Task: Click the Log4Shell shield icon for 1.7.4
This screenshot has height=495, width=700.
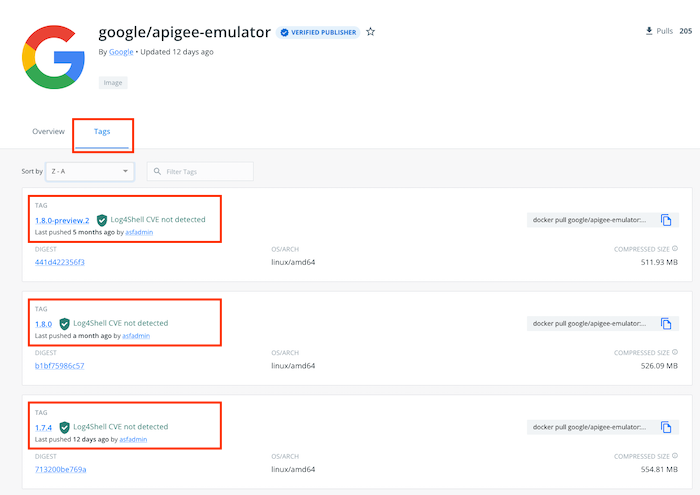Action: tap(65, 427)
